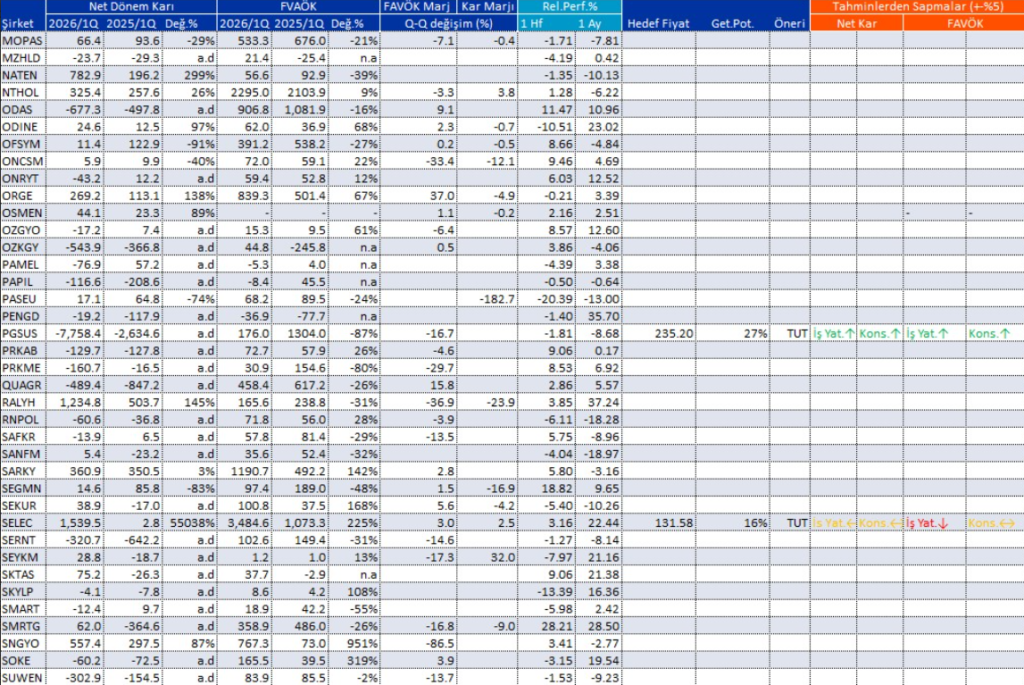Click the OSMEN row label

tap(22, 213)
